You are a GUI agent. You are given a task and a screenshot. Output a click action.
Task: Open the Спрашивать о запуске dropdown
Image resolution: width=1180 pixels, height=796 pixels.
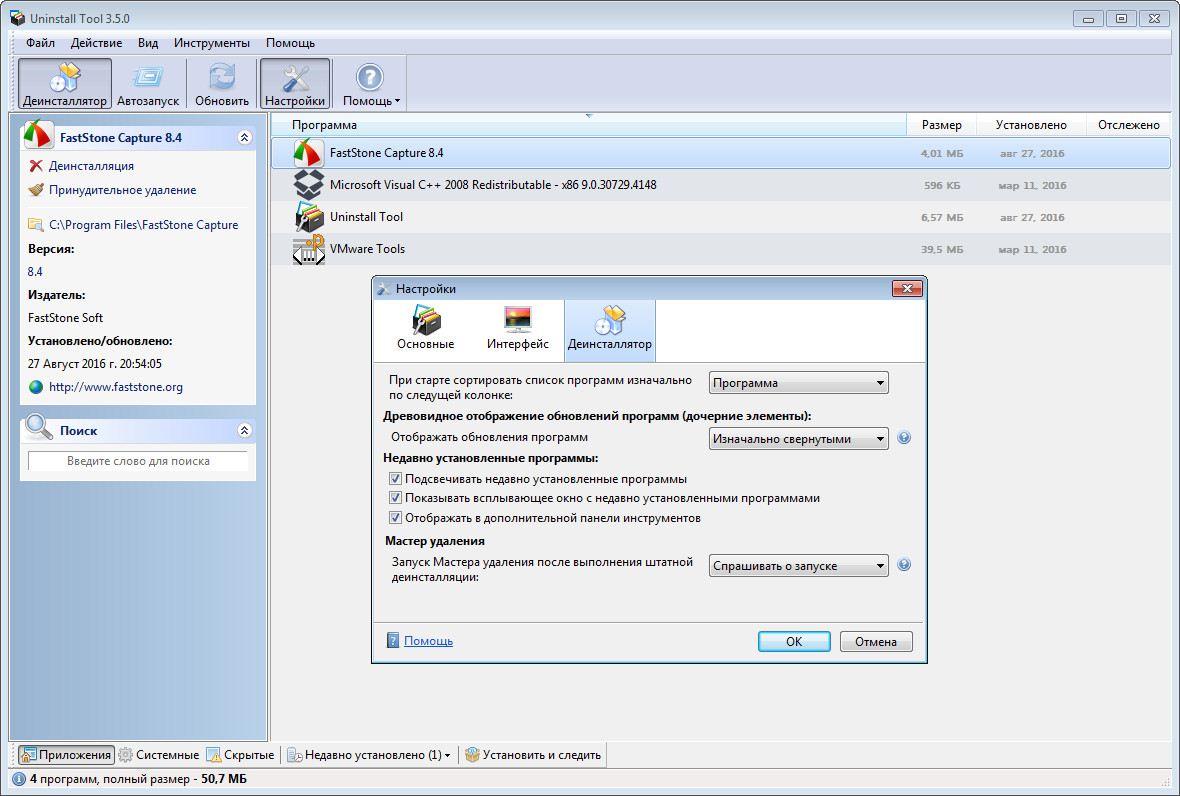tap(798, 566)
